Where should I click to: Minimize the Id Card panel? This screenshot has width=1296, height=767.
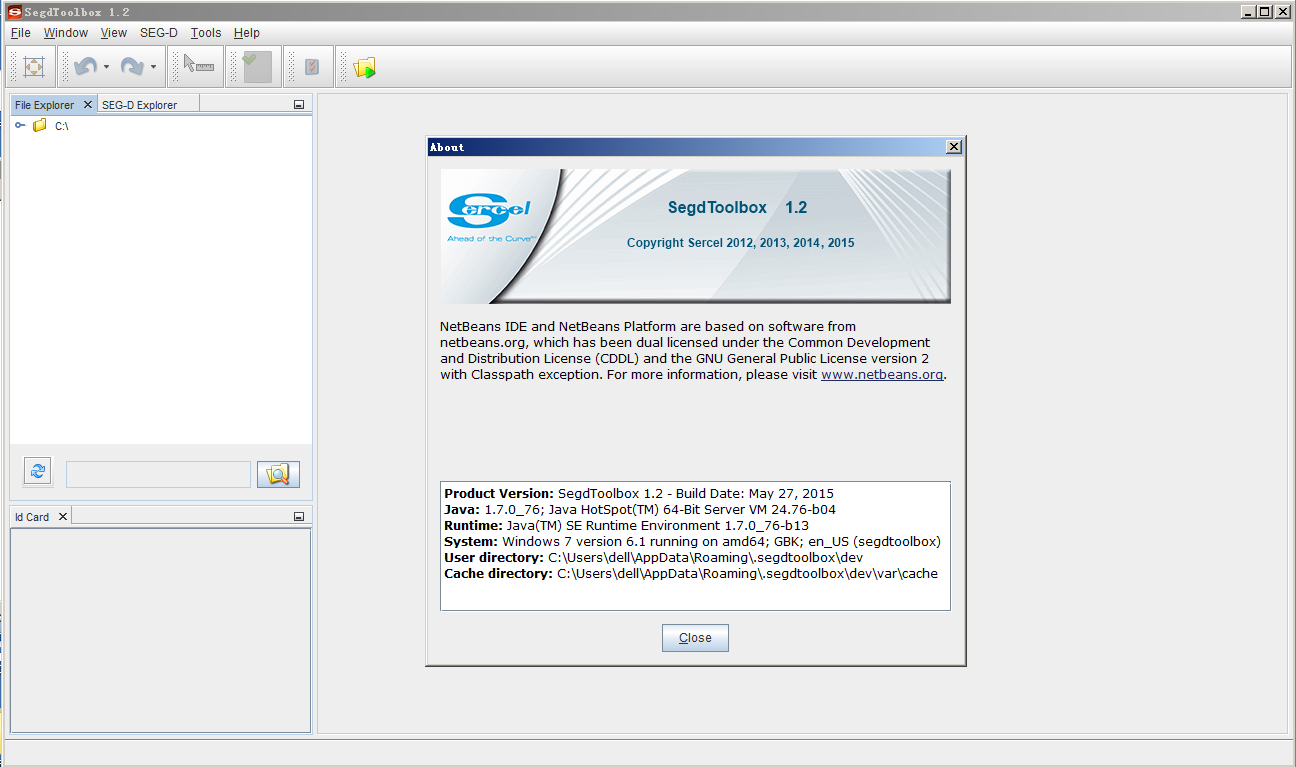pyautogui.click(x=299, y=517)
